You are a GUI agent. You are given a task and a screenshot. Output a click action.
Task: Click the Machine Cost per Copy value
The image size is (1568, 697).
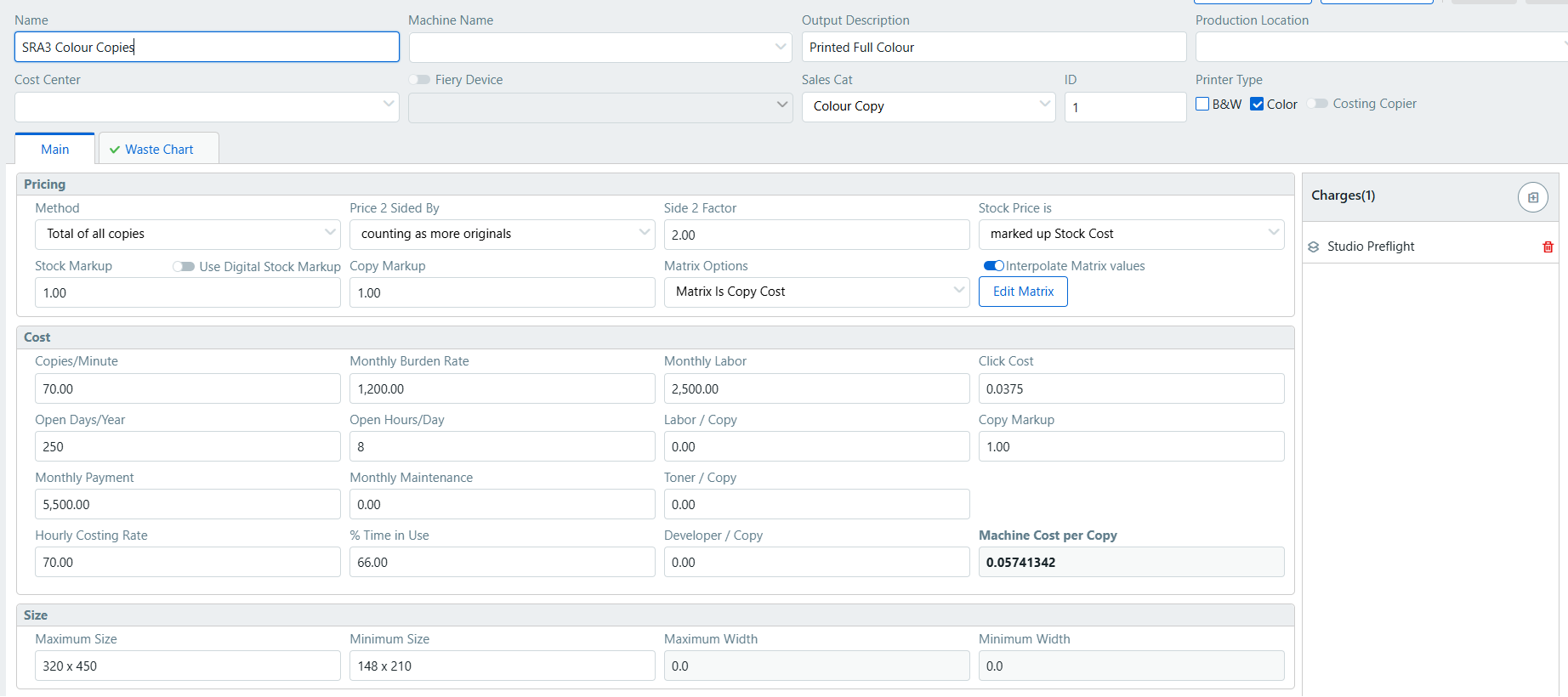(1131, 562)
